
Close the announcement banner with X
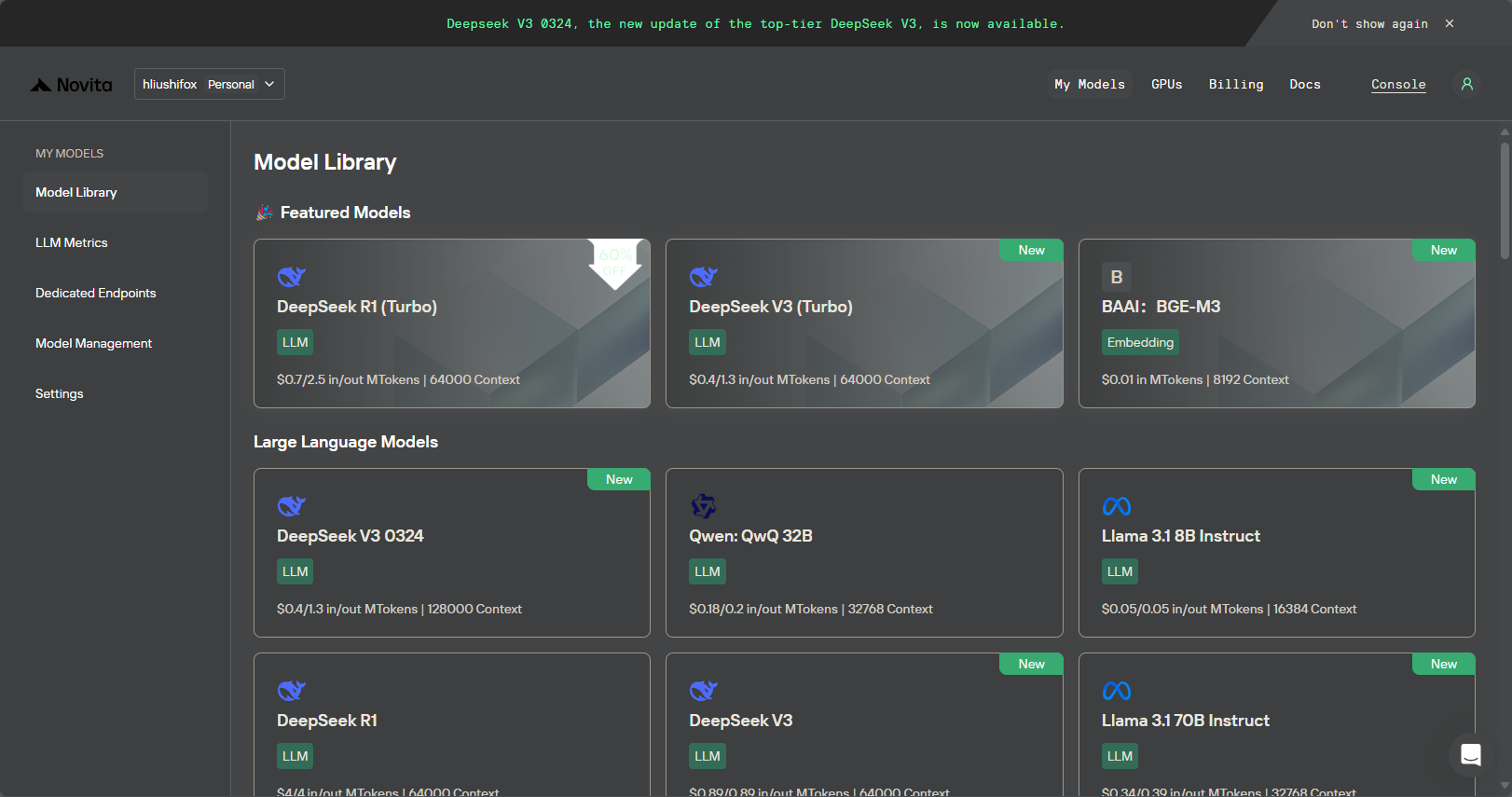[x=1450, y=23]
